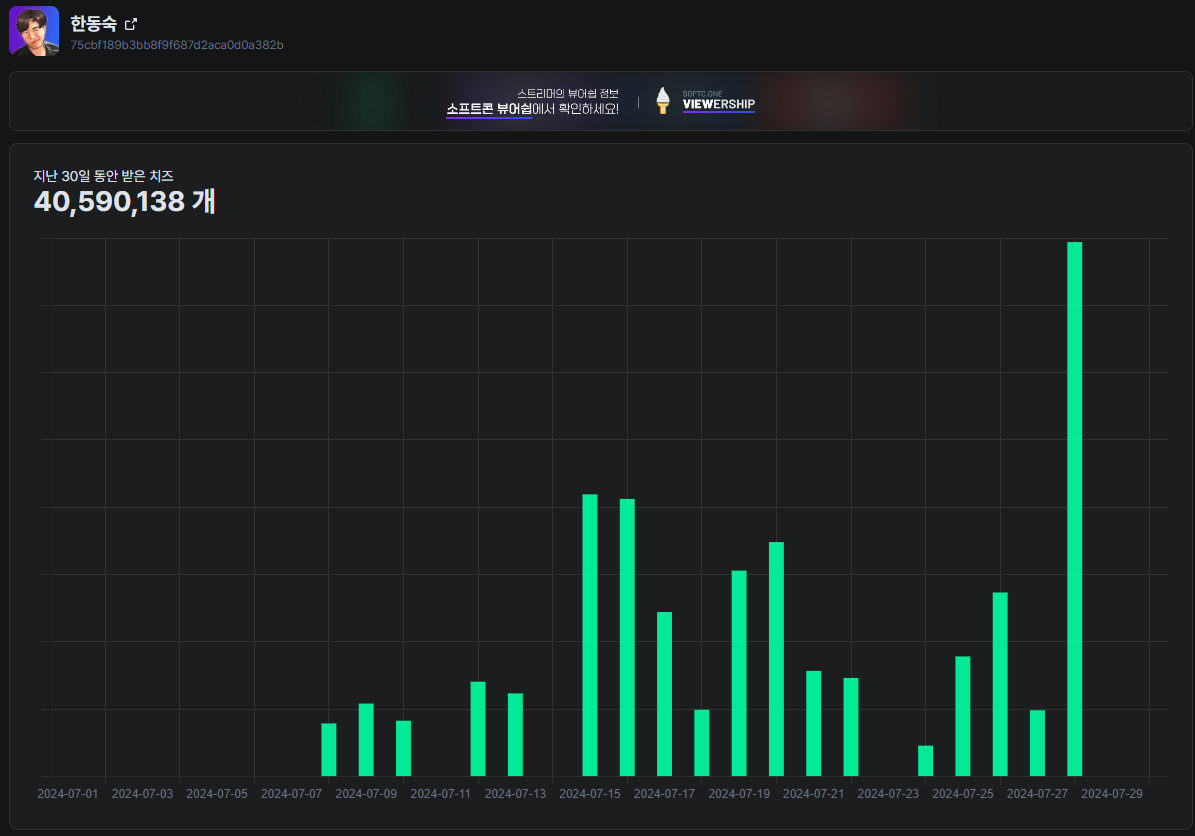The image size is (1195, 836).
Task: Click the 2024-07-09 axis date label
Action: coord(366,794)
